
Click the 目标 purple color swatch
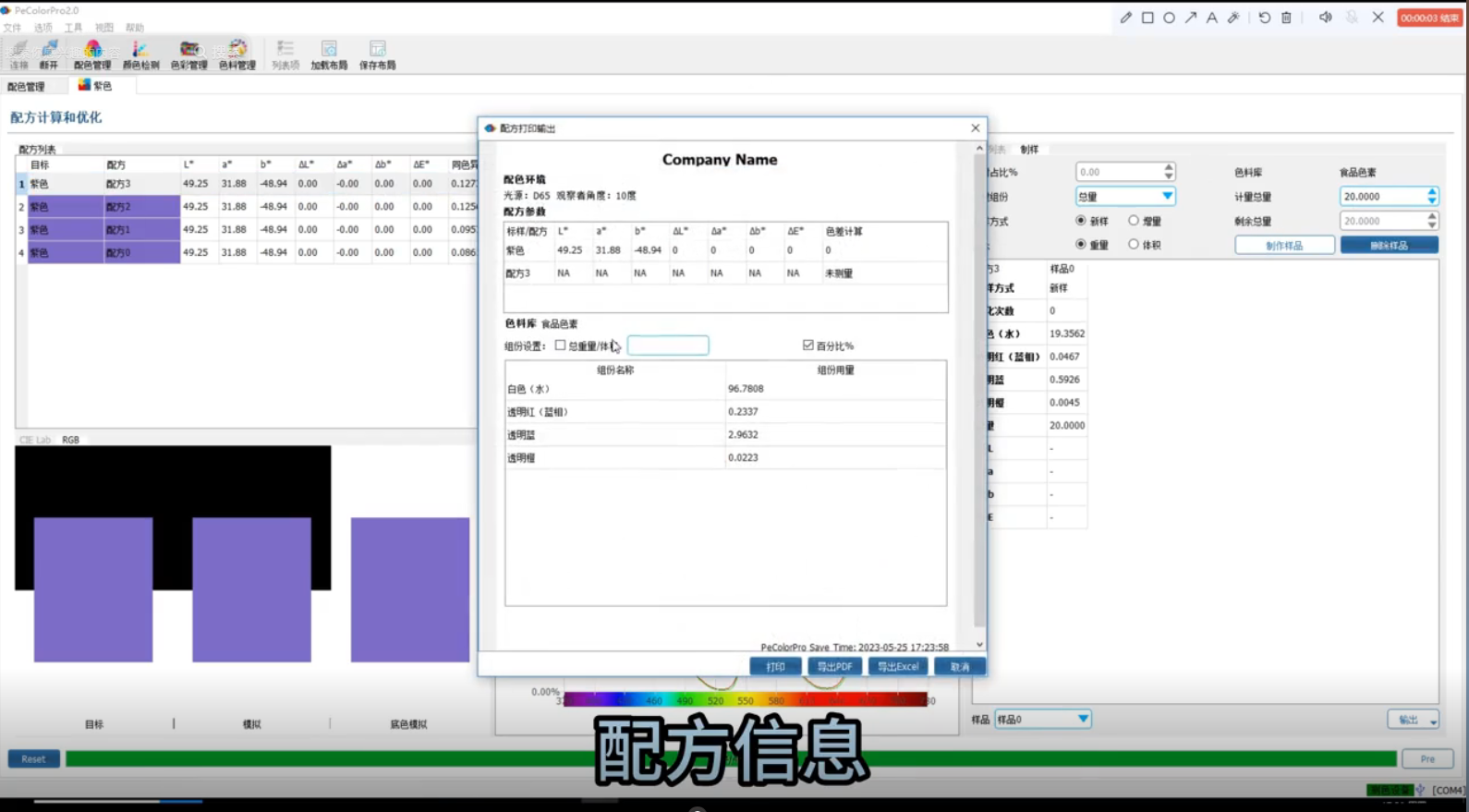point(93,589)
